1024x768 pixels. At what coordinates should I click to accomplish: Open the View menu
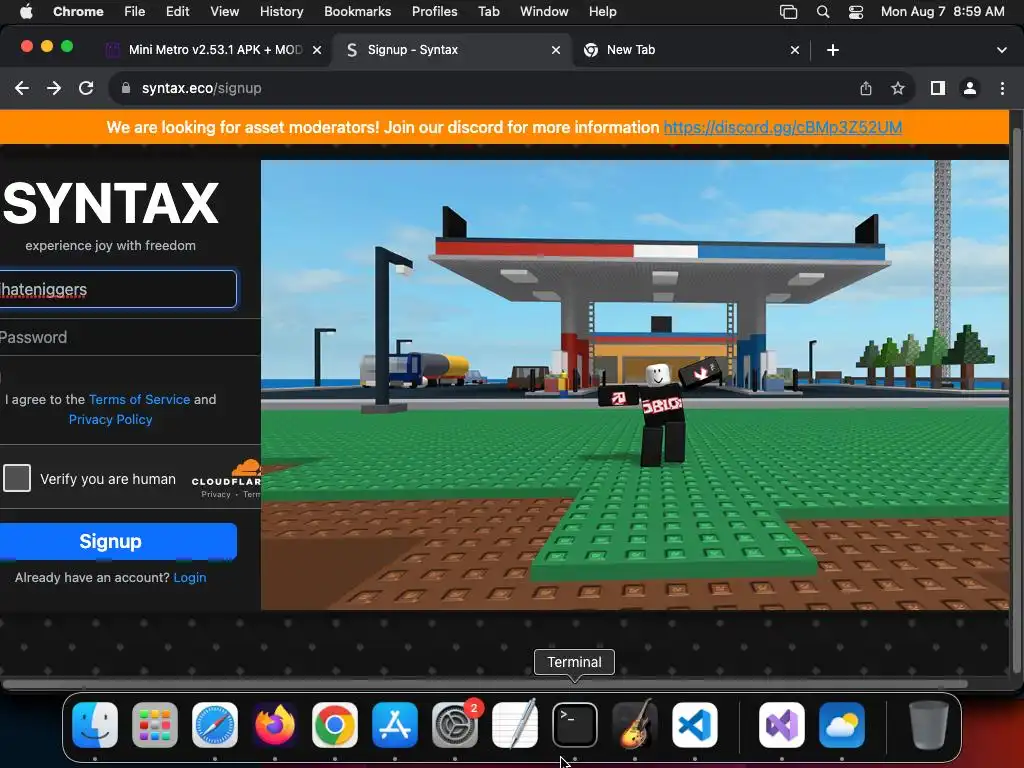coord(225,12)
